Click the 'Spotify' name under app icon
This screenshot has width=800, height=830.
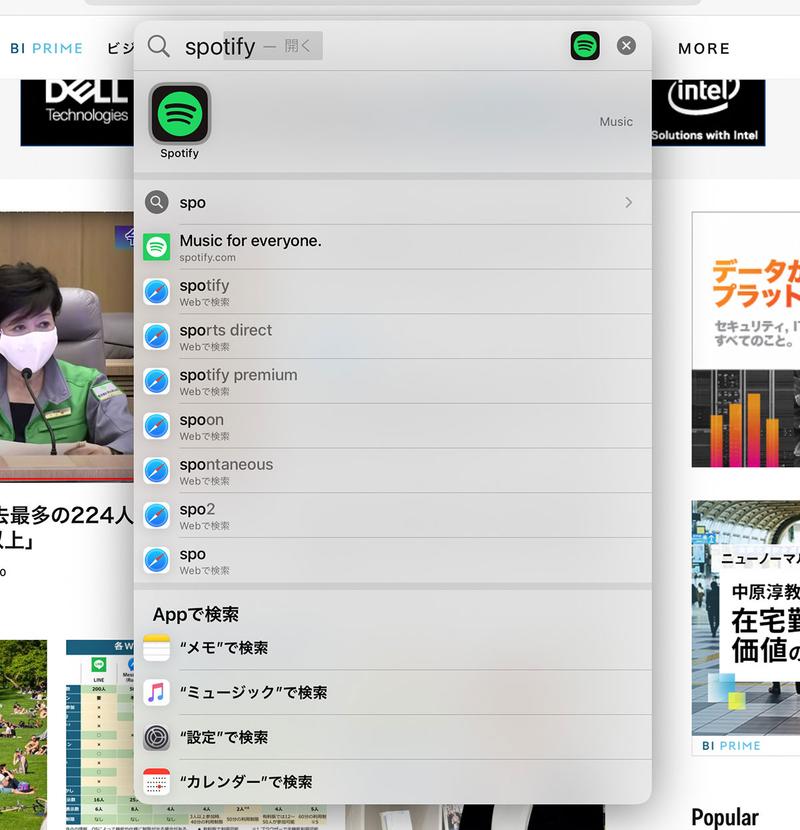click(x=179, y=154)
